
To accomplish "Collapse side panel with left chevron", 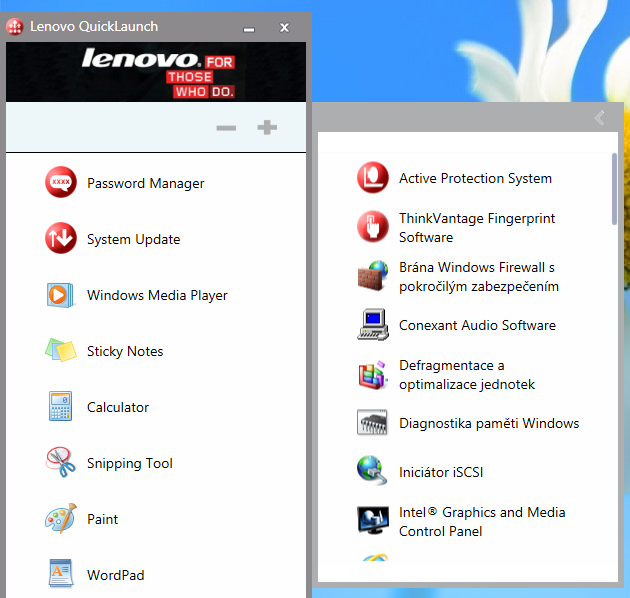I will [x=600, y=118].
